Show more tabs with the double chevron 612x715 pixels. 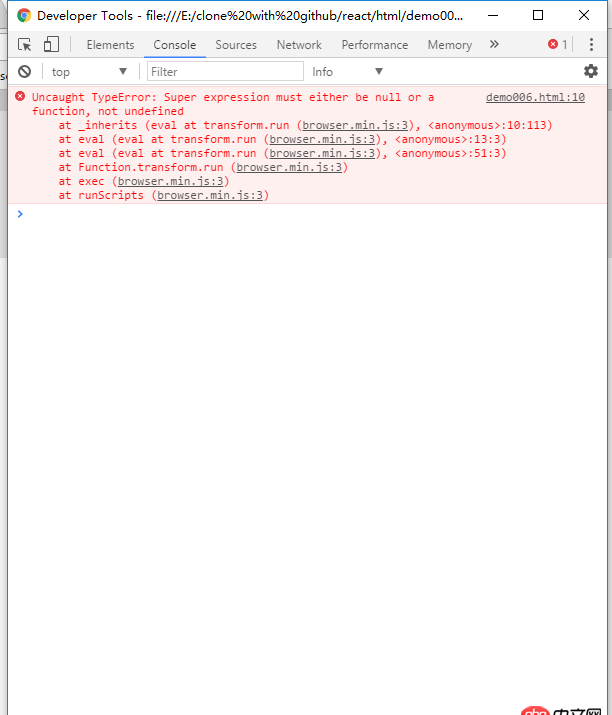pyautogui.click(x=494, y=44)
